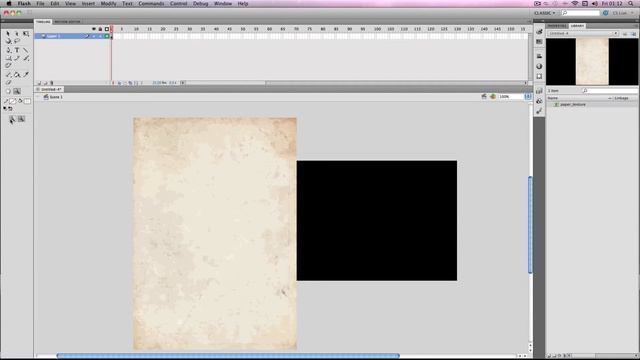Switch to the Properties panel tab
The image size is (640, 360).
pos(557,26)
